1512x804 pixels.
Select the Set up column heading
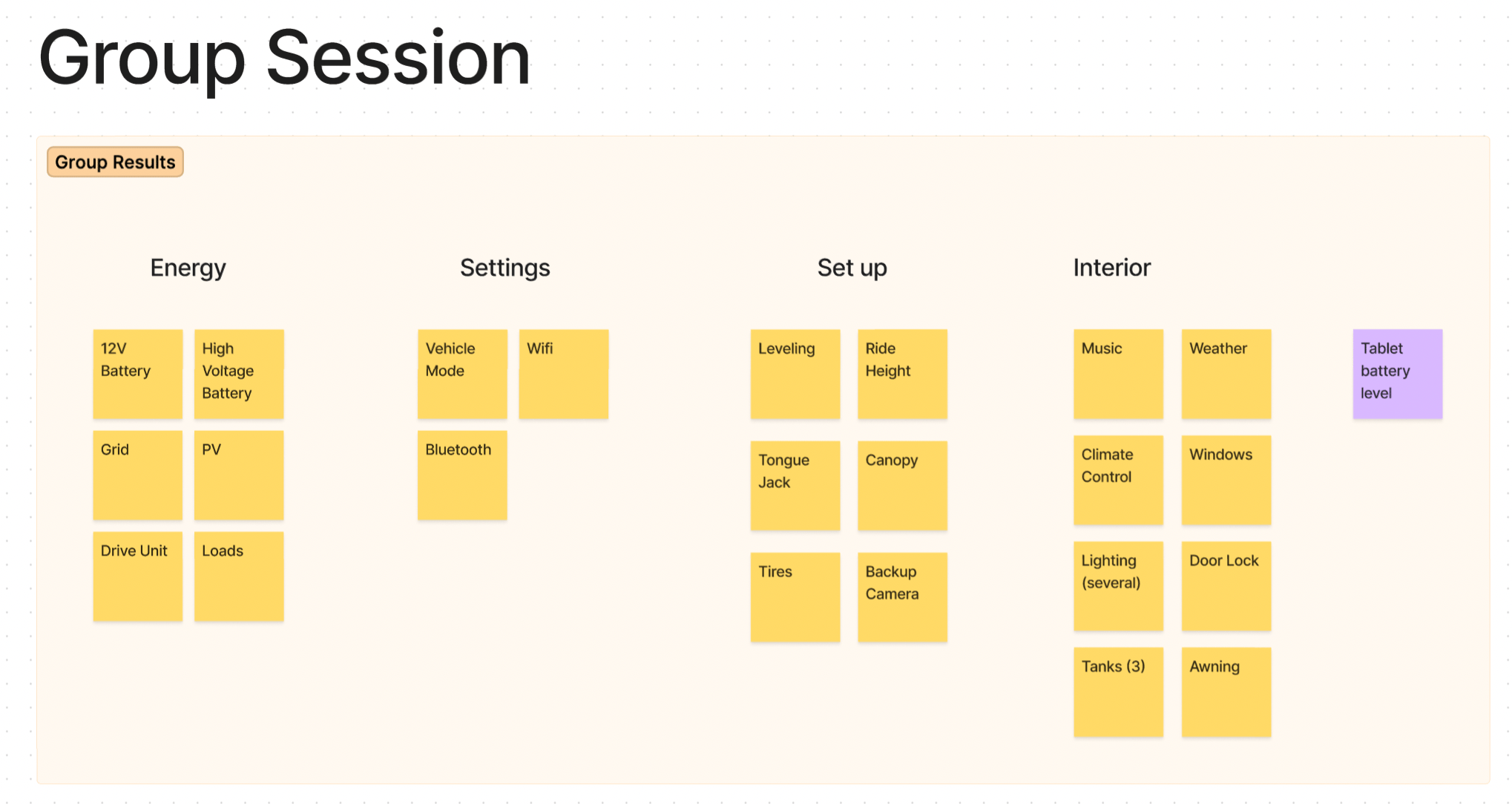[x=852, y=268]
